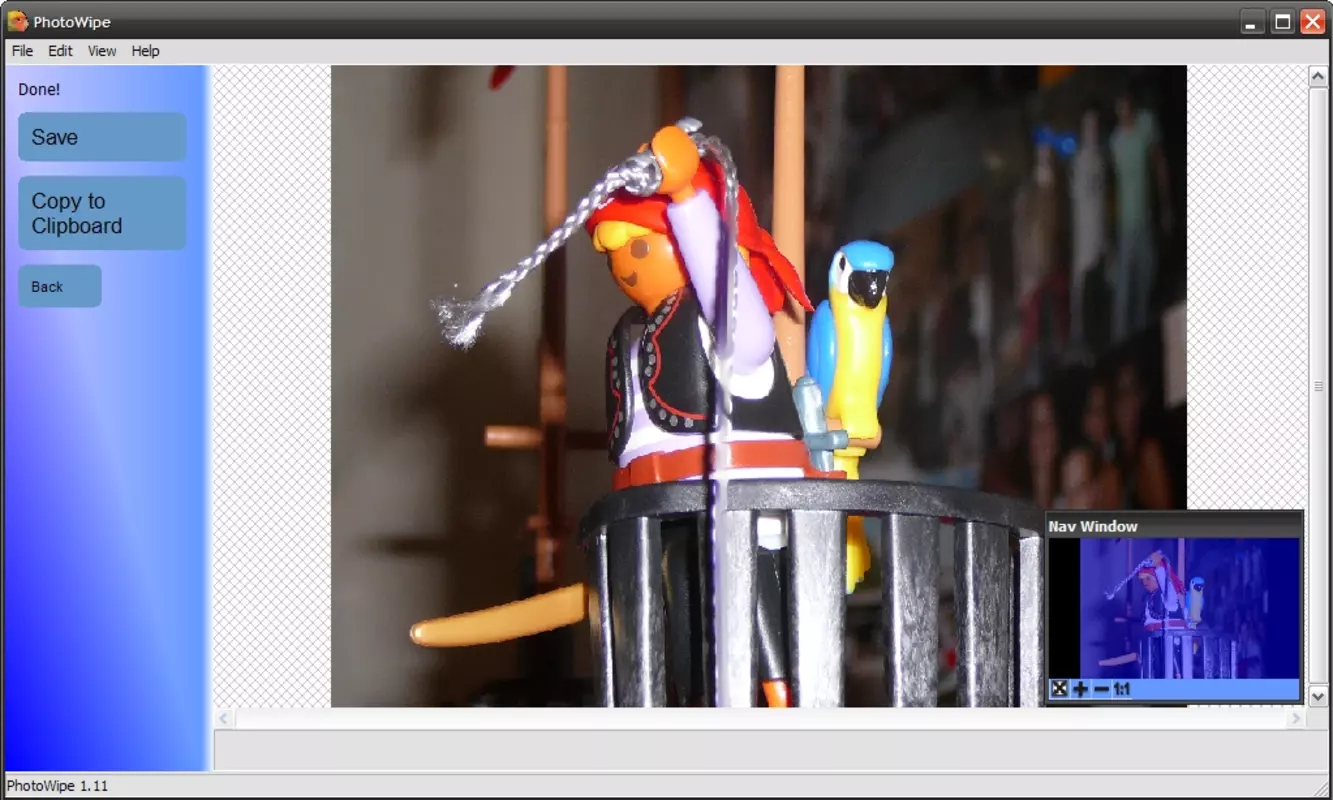Click the fit-to-window icon in Nav Window
Image resolution: width=1333 pixels, height=800 pixels.
tap(1059, 689)
